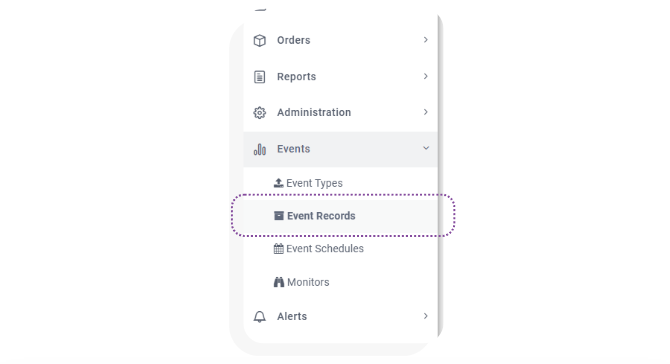The width and height of the screenshot is (670, 364).
Task: Click the Administration gear icon
Action: point(259,113)
